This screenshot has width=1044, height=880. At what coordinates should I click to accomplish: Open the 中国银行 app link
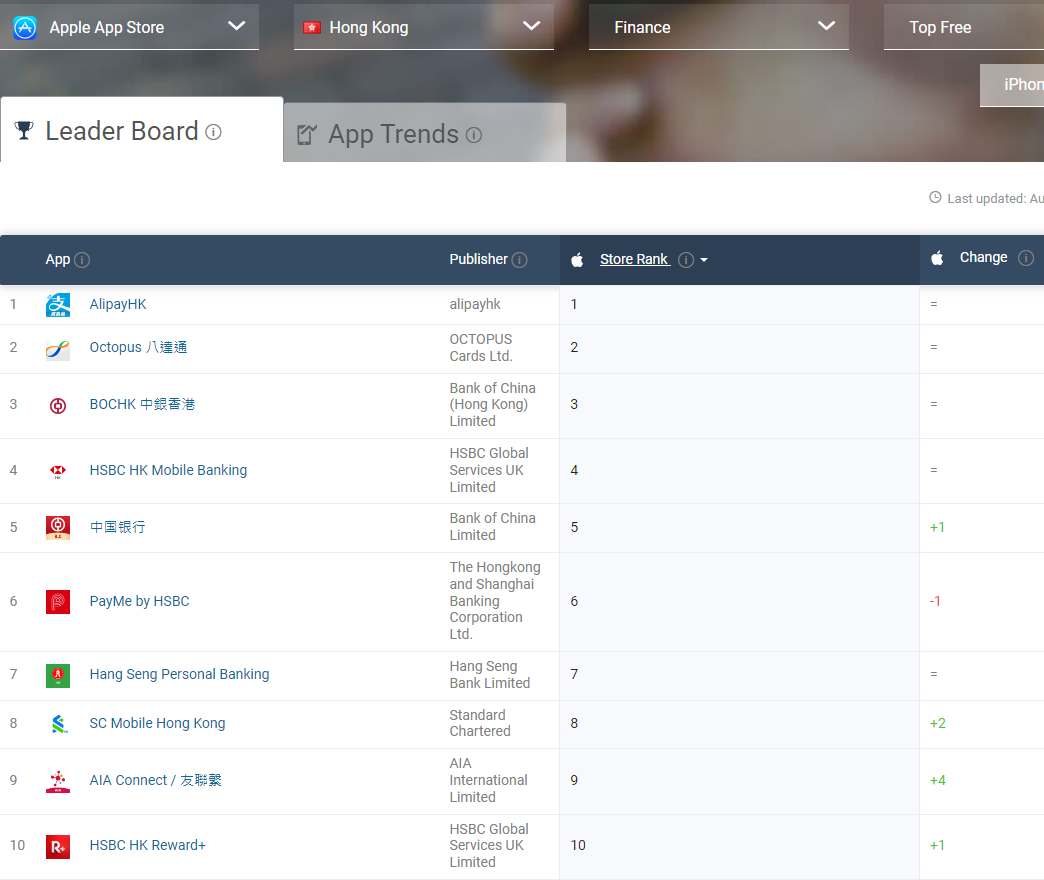pyautogui.click(x=117, y=527)
